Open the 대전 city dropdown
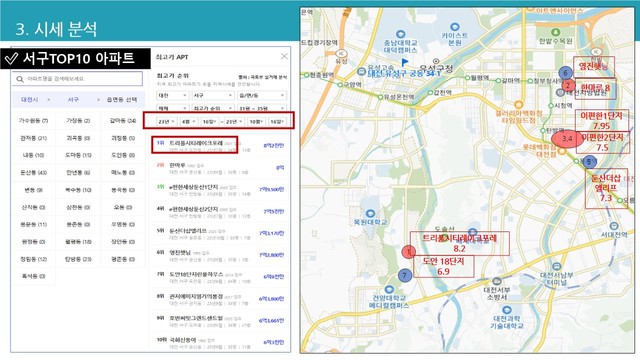This screenshot has width=640, height=360. click(x=172, y=96)
